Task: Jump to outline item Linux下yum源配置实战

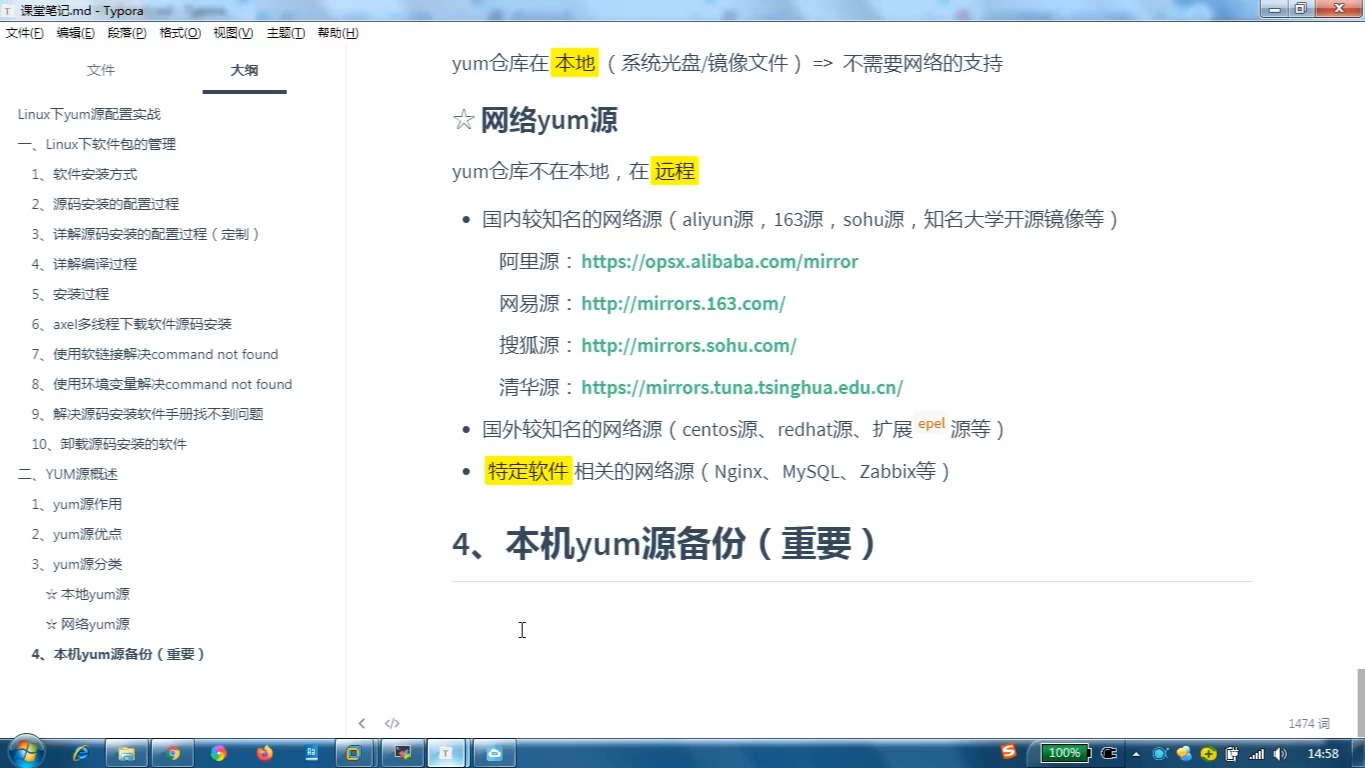Action: 89,114
